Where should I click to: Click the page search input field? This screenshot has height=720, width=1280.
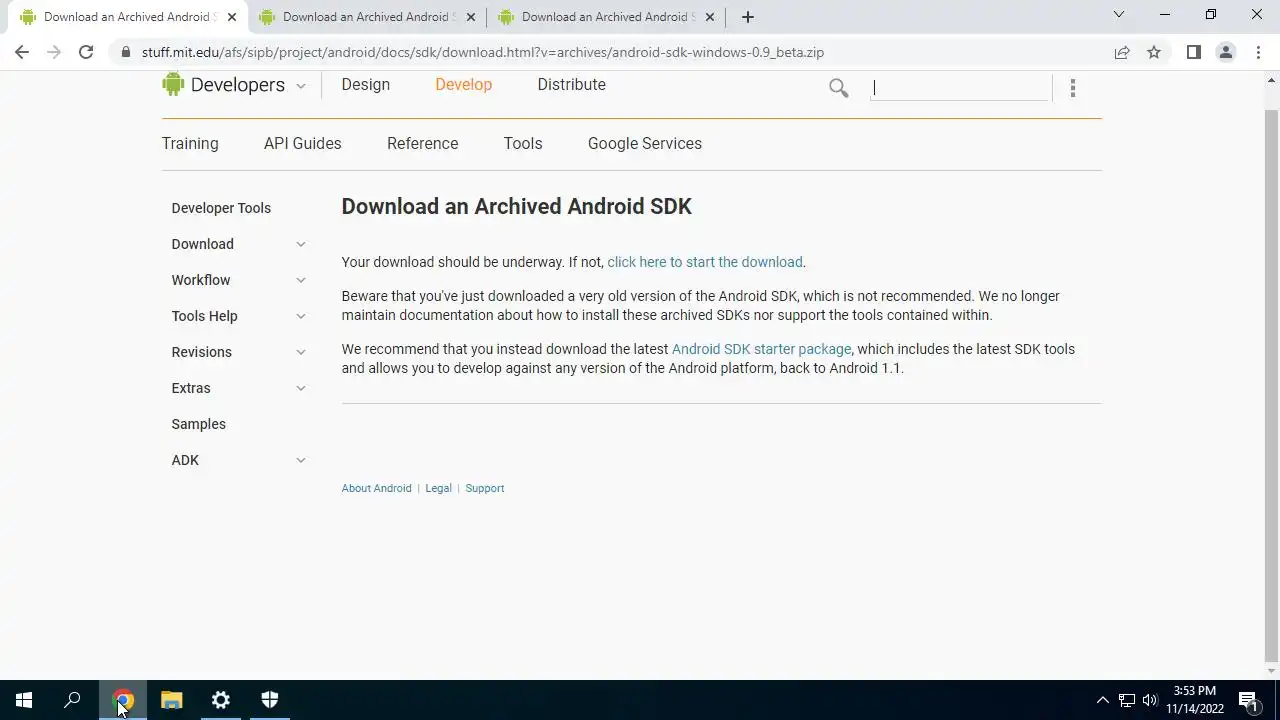click(960, 88)
